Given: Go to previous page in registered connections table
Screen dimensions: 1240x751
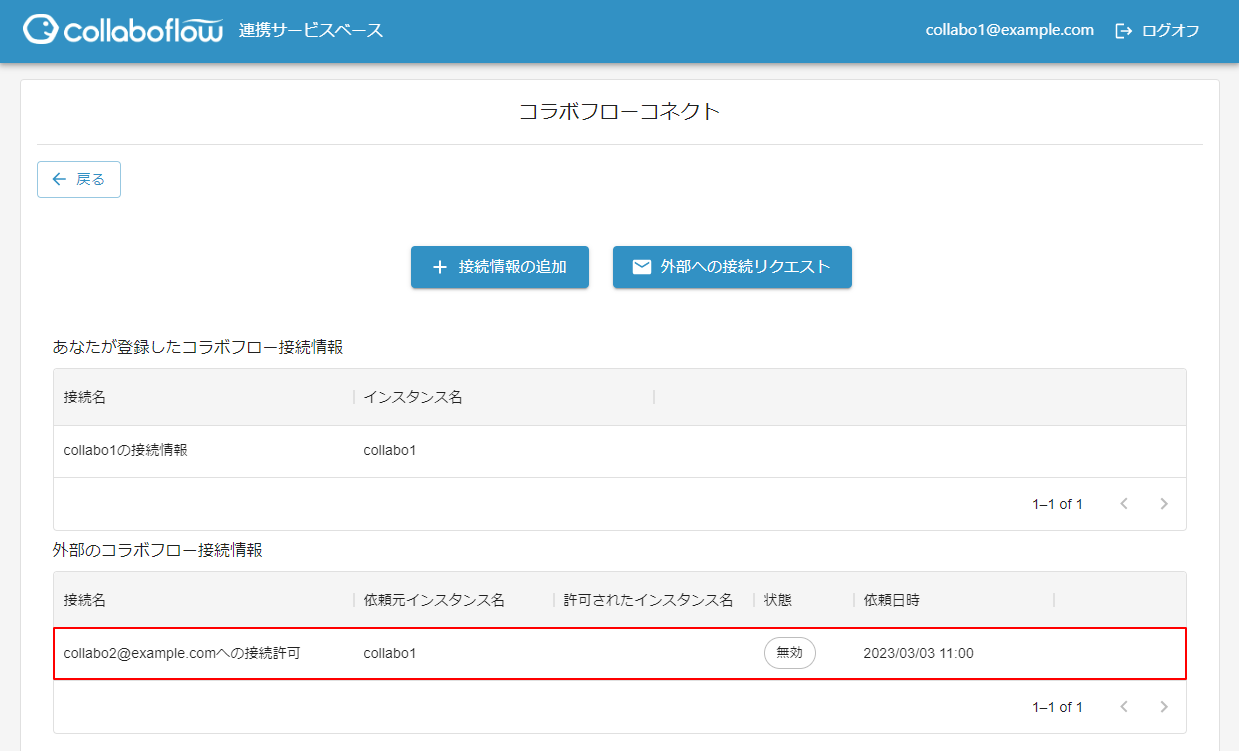Looking at the screenshot, I should (x=1124, y=504).
